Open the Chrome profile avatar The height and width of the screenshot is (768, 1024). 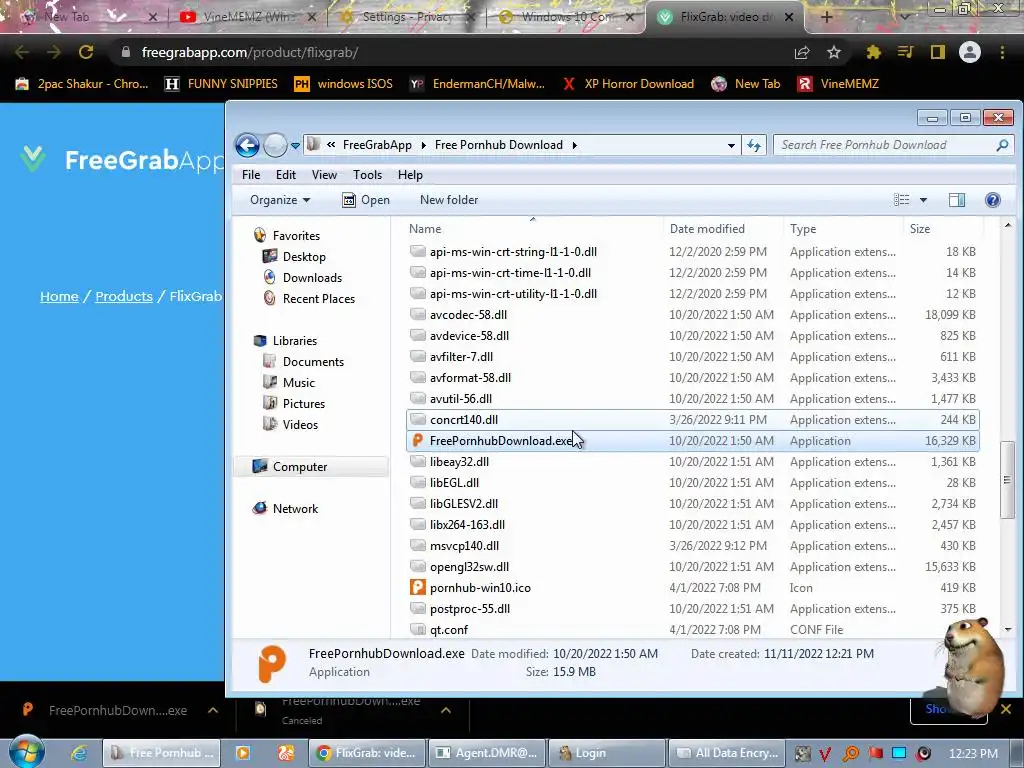point(970,52)
